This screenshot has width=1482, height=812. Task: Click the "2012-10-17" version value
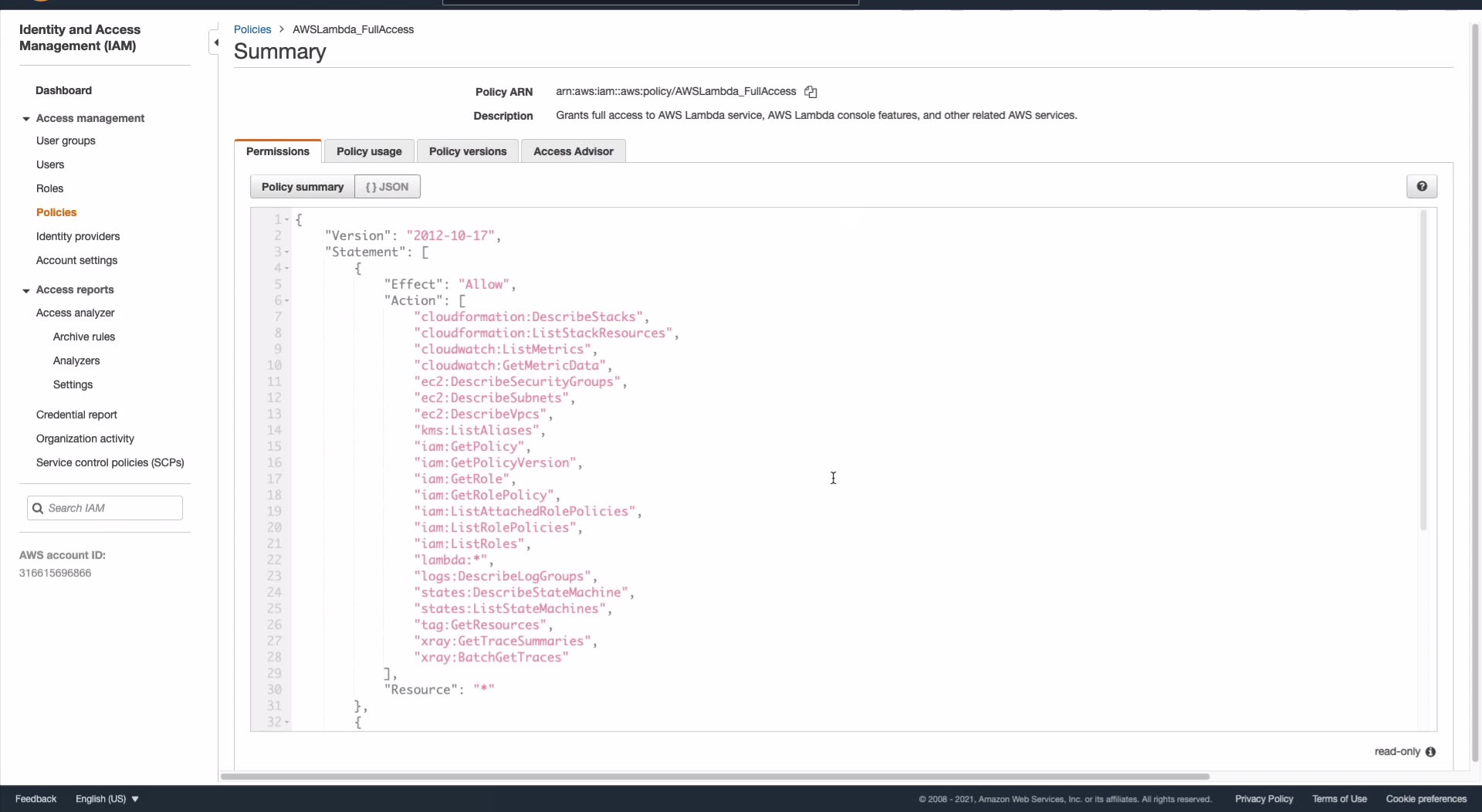click(451, 236)
